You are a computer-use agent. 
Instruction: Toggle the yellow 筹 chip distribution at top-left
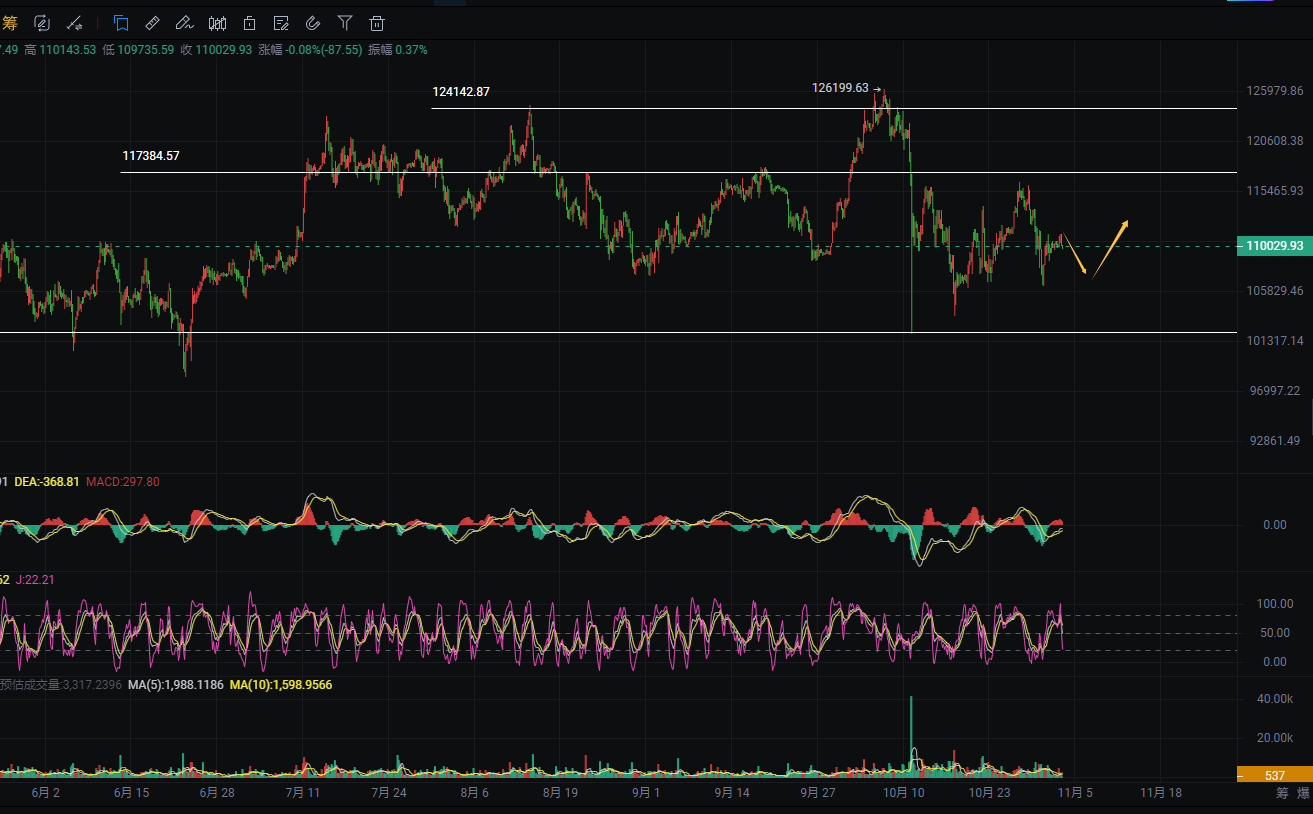[x=9, y=22]
